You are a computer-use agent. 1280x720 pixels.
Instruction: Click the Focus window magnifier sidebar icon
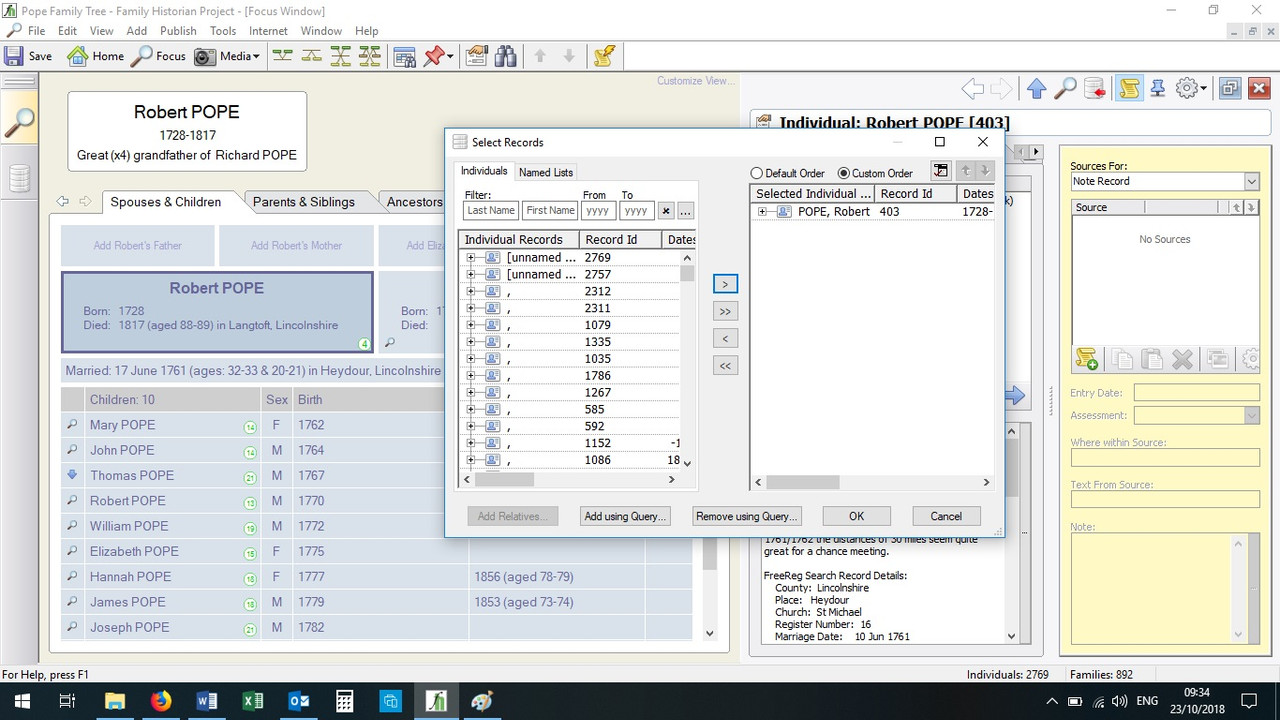(18, 123)
